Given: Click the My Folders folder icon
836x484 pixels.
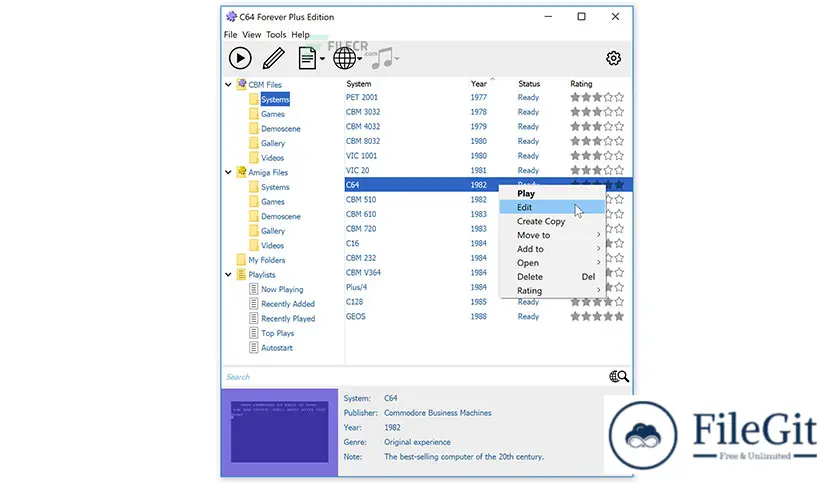Looking at the screenshot, I should (241, 260).
